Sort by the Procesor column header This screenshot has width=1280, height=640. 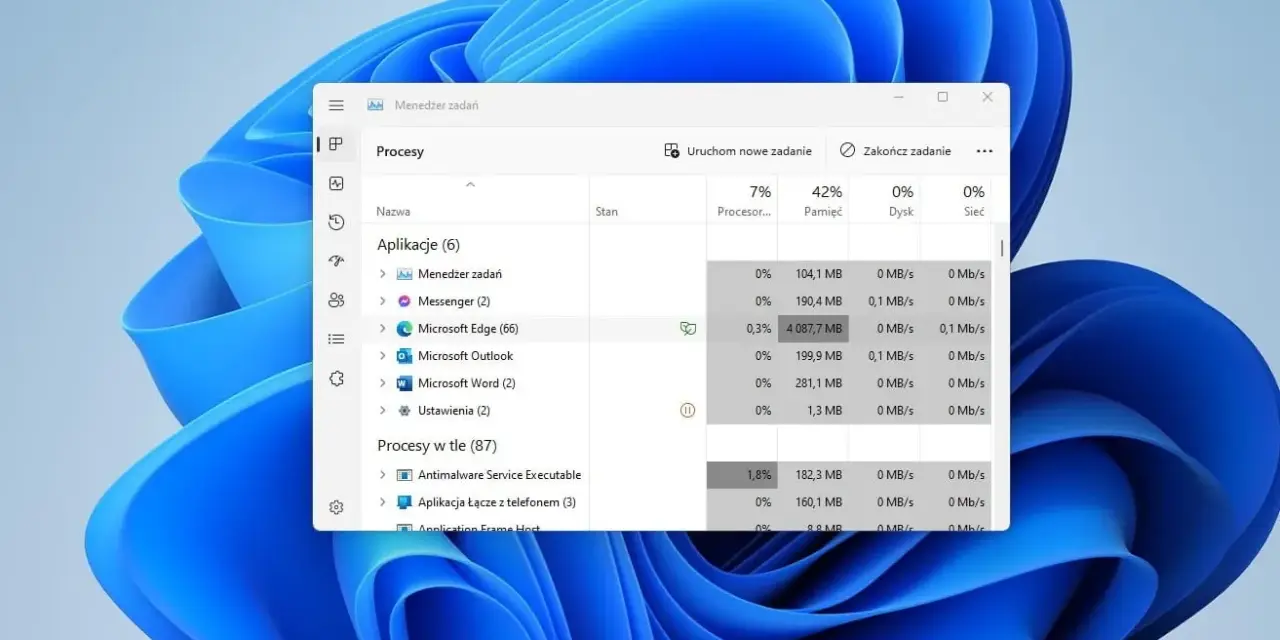click(x=742, y=200)
